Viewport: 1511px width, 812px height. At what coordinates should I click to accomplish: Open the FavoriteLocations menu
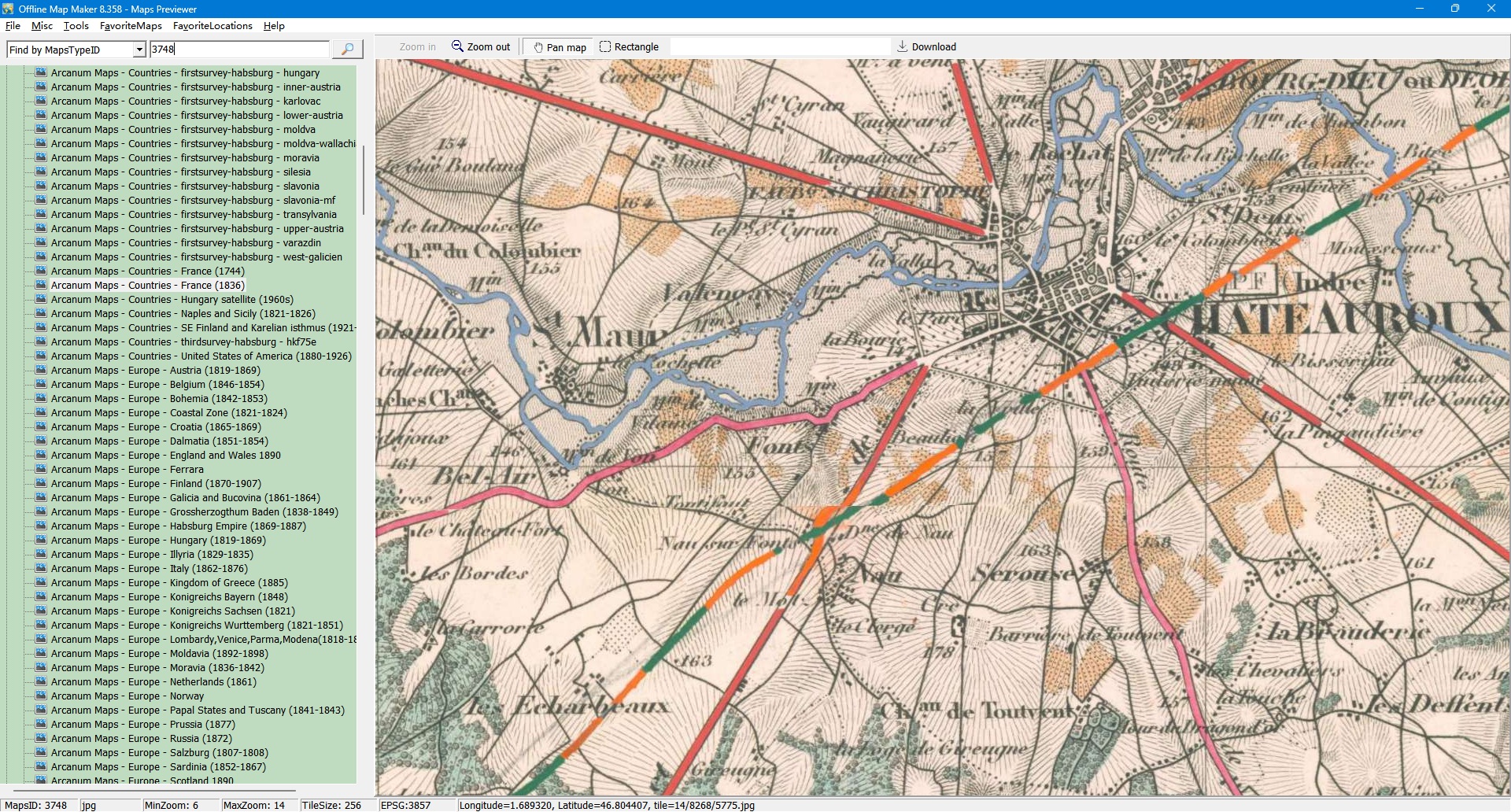pyautogui.click(x=212, y=26)
